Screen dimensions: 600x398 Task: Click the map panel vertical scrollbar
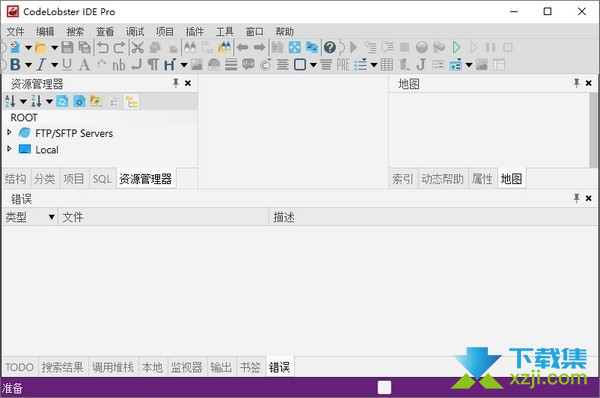tap(593, 130)
